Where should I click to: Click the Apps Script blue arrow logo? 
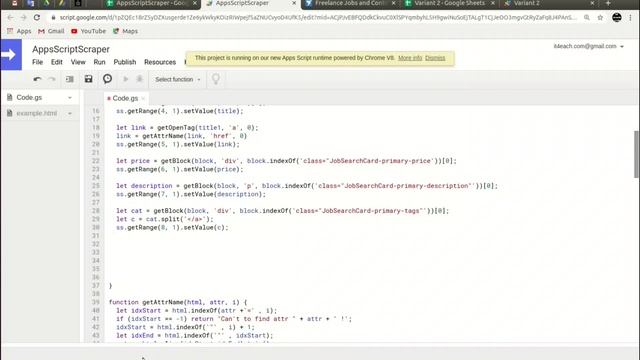11,55
